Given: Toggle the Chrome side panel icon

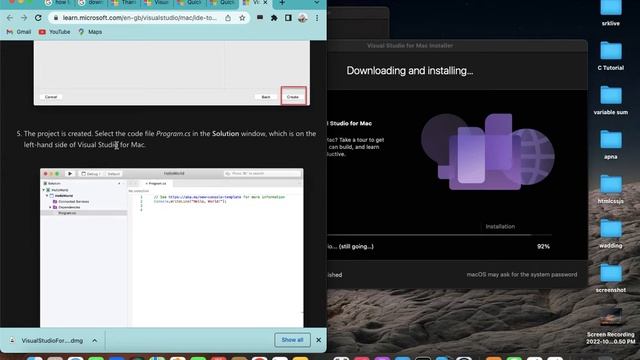Looking at the screenshot, I should point(288,18).
